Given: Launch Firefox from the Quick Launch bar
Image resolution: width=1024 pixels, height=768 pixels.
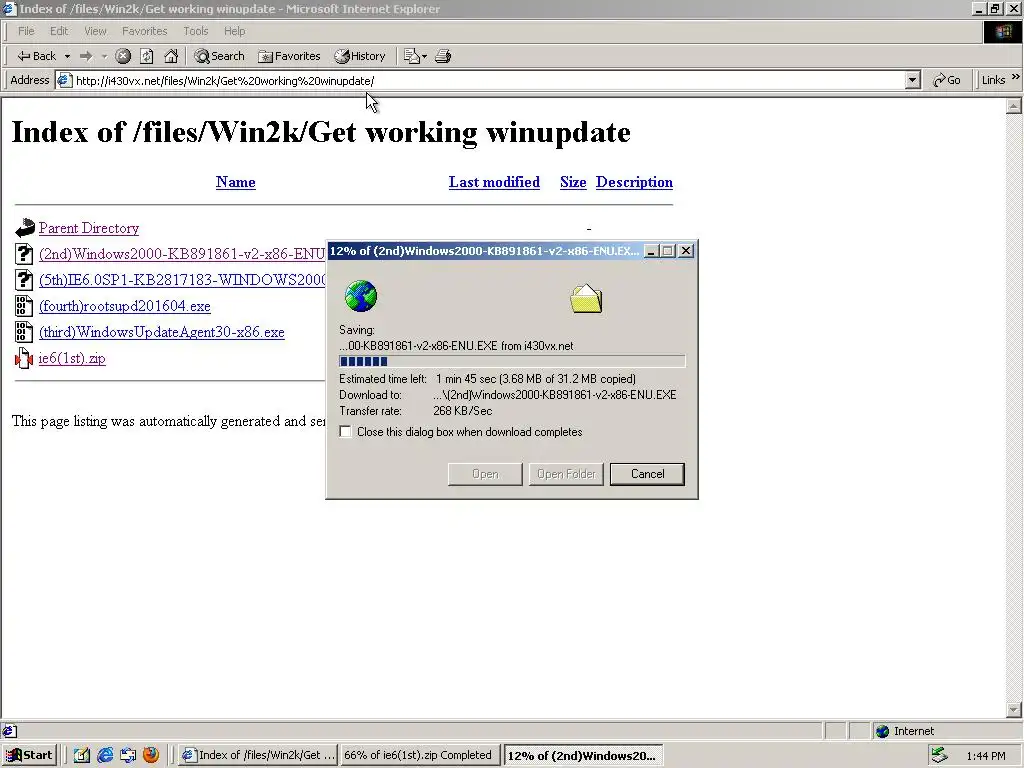Looking at the screenshot, I should [151, 755].
